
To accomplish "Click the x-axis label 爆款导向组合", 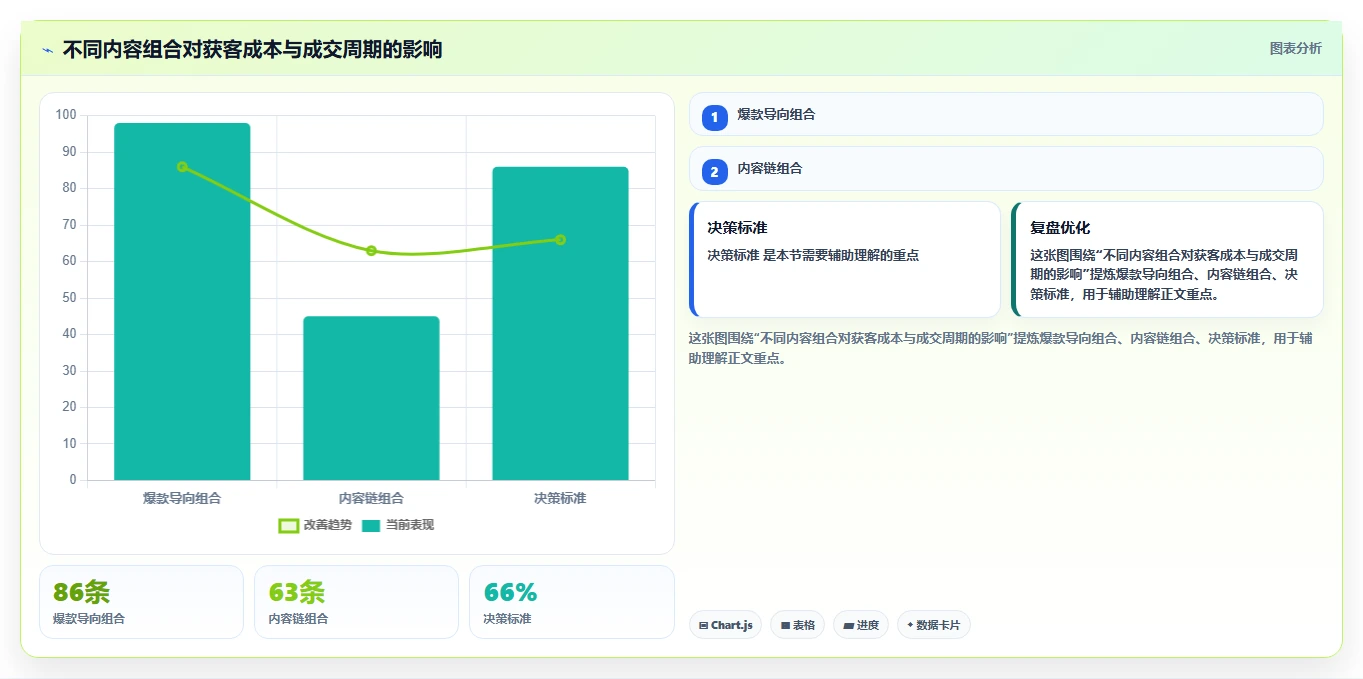I will pyautogui.click(x=182, y=498).
